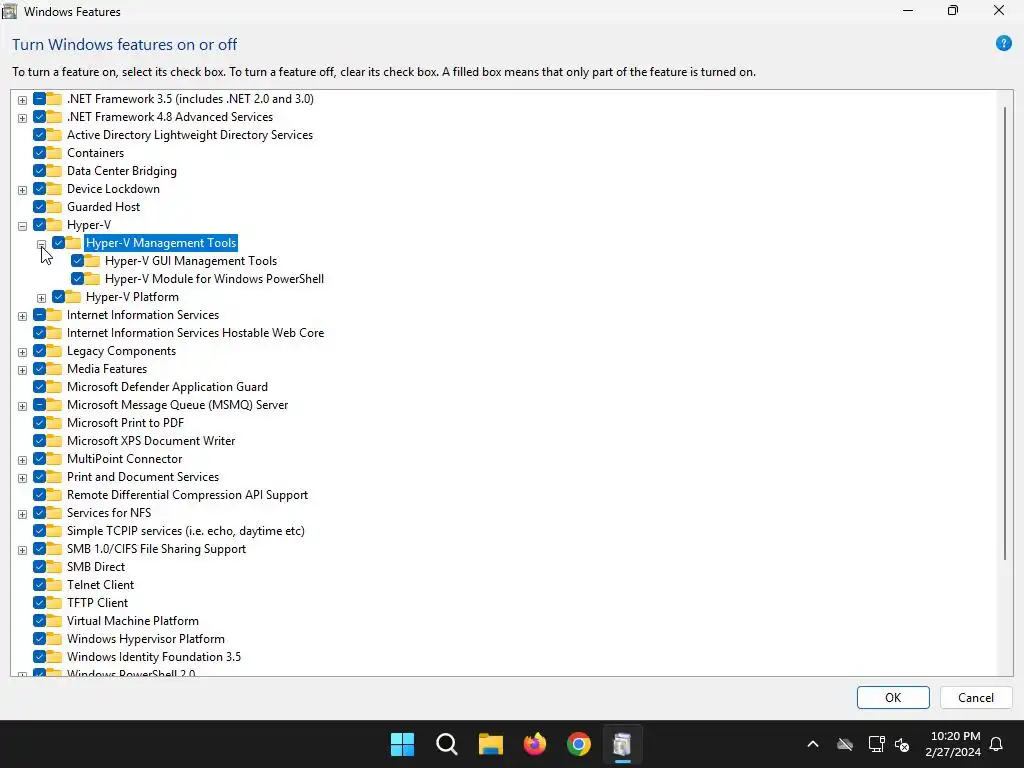Expand .NET Framework 4.8 Advanced Services

coord(22,118)
